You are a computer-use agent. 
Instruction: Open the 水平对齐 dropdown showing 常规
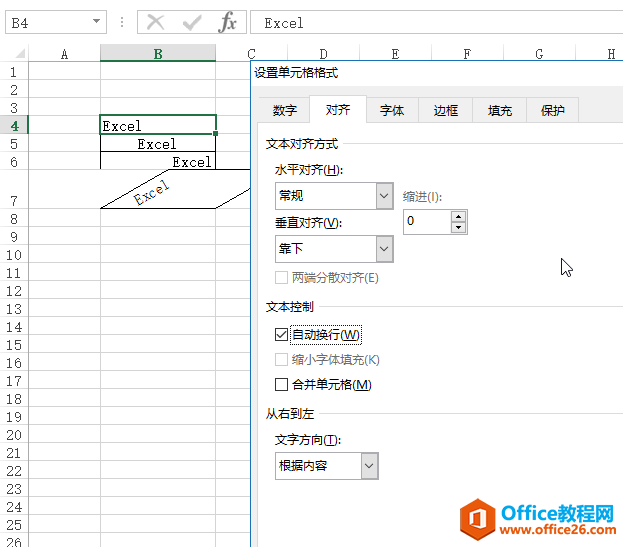point(334,196)
